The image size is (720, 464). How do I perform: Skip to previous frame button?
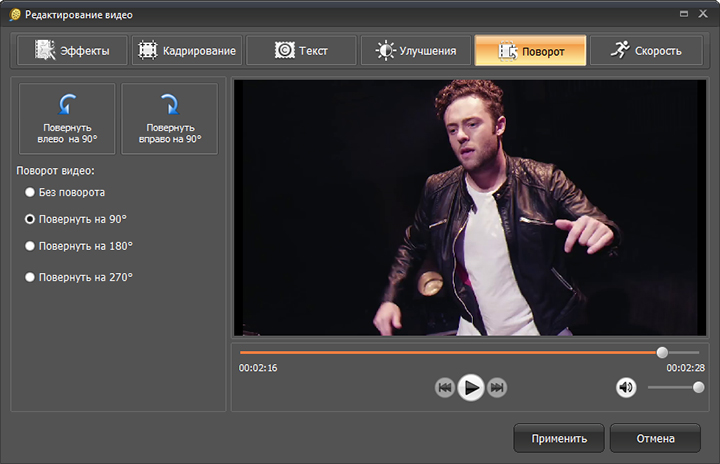444,388
